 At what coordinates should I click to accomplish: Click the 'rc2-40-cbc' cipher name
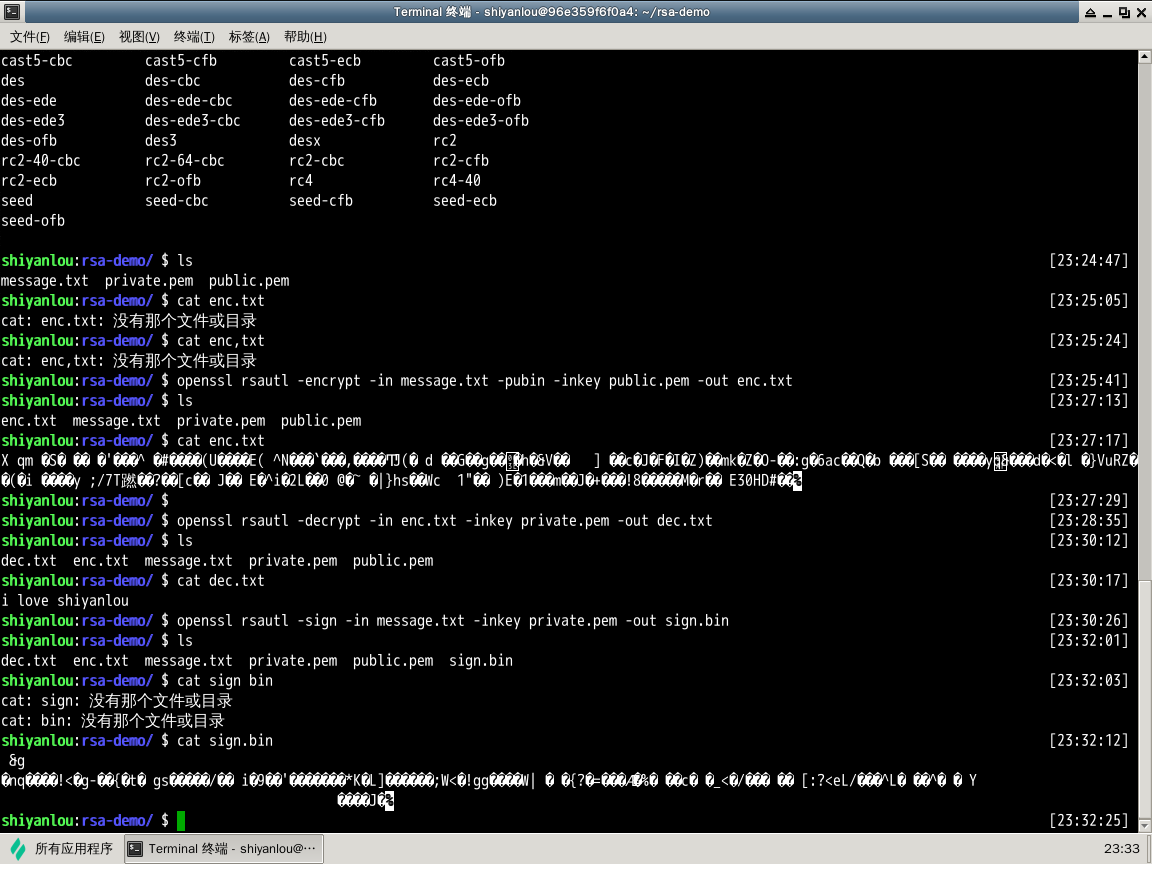(40, 161)
